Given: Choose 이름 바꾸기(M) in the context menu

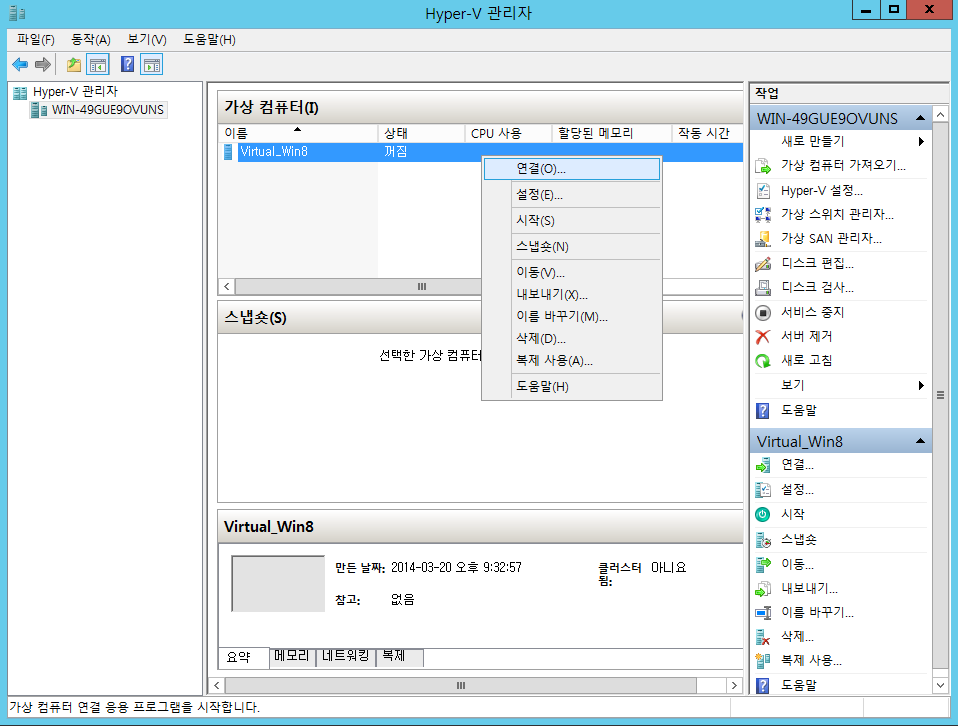Looking at the screenshot, I should coord(572,317).
